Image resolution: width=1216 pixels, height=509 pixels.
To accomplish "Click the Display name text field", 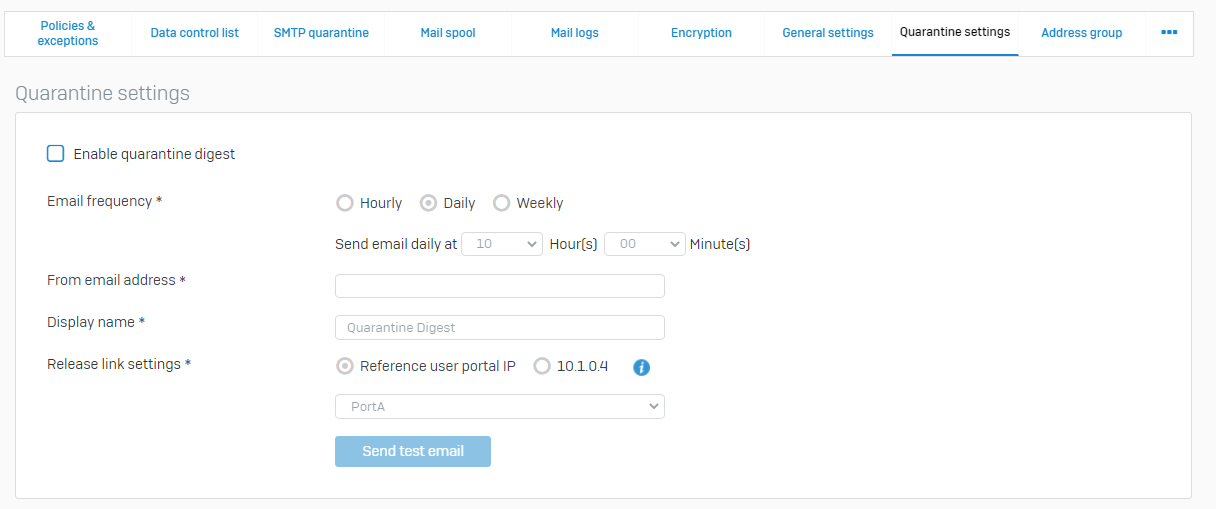I will 500,328.
